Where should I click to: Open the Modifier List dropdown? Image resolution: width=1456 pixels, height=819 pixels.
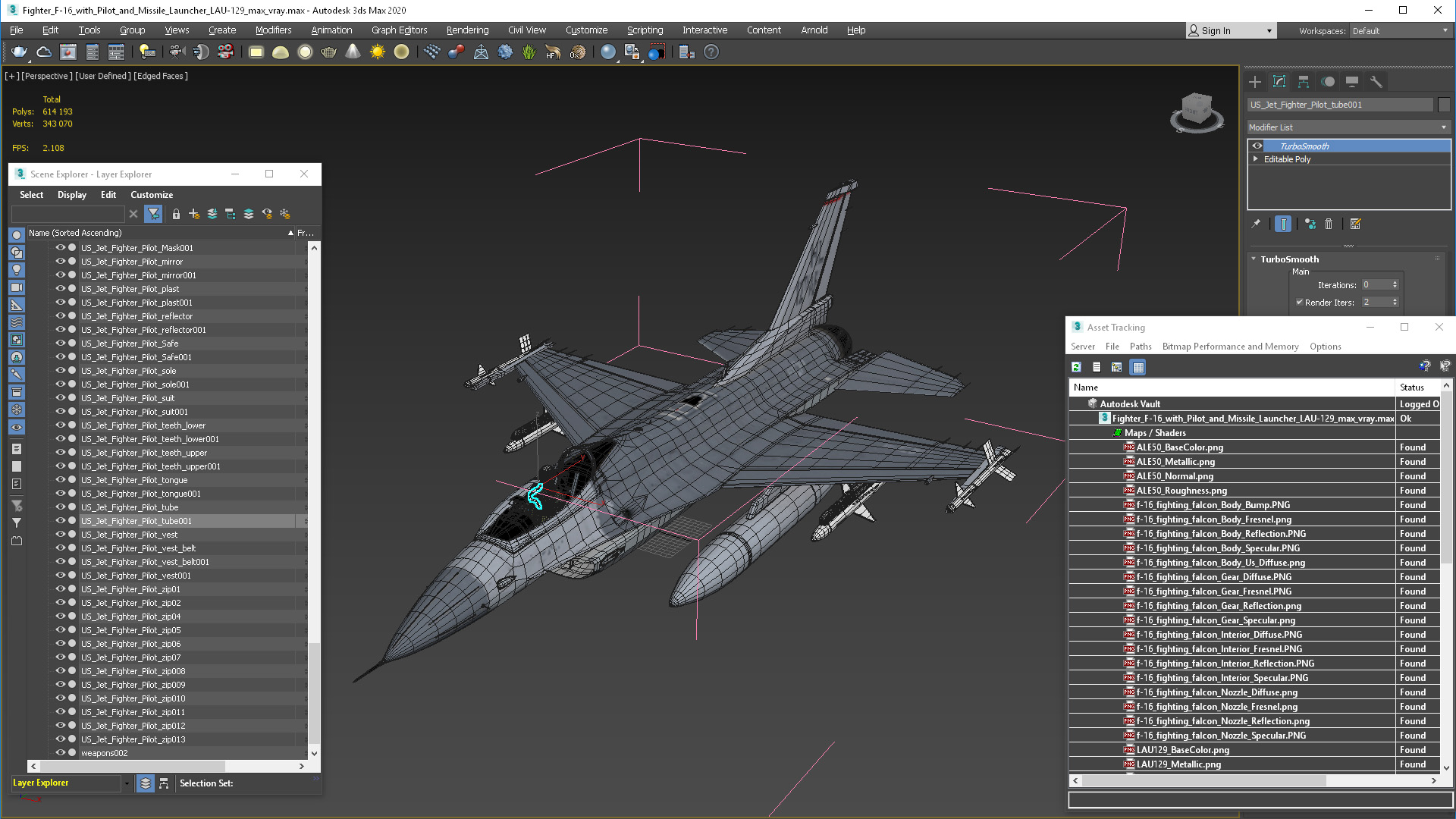coord(1348,127)
